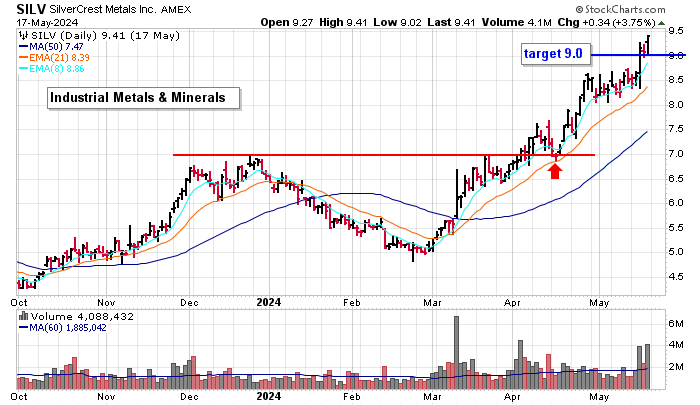Click the Volume 4,088,432 legend label
Screen dimensions: 700x405
tap(82, 317)
